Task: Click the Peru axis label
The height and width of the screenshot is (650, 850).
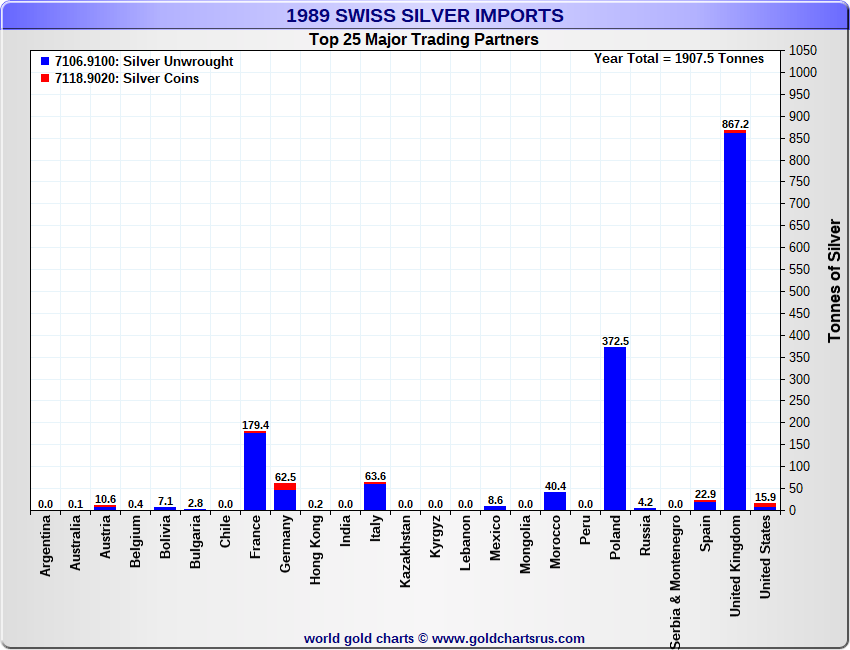Action: click(x=585, y=530)
